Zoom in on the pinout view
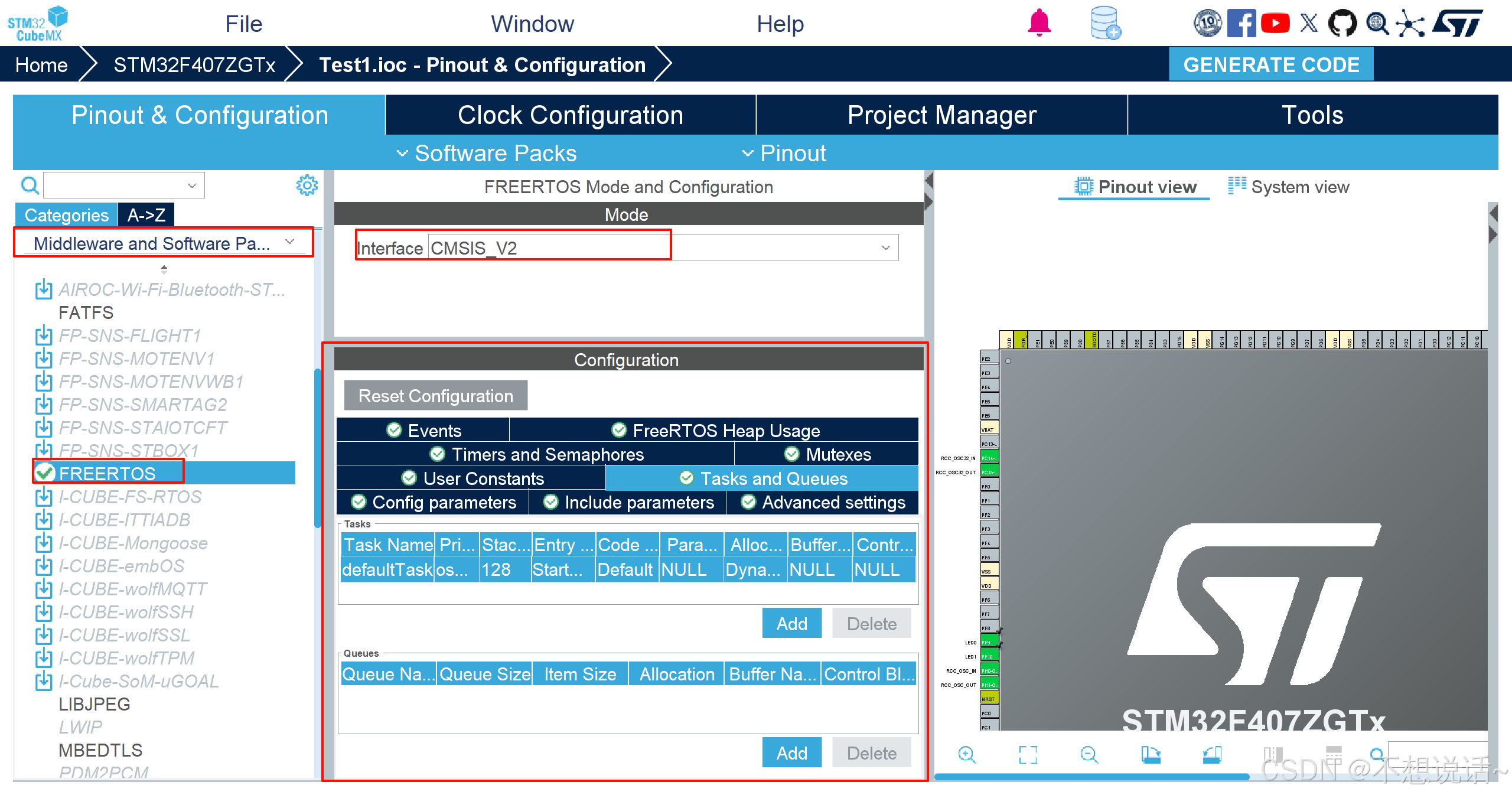The width and height of the screenshot is (1512, 795). (967, 754)
